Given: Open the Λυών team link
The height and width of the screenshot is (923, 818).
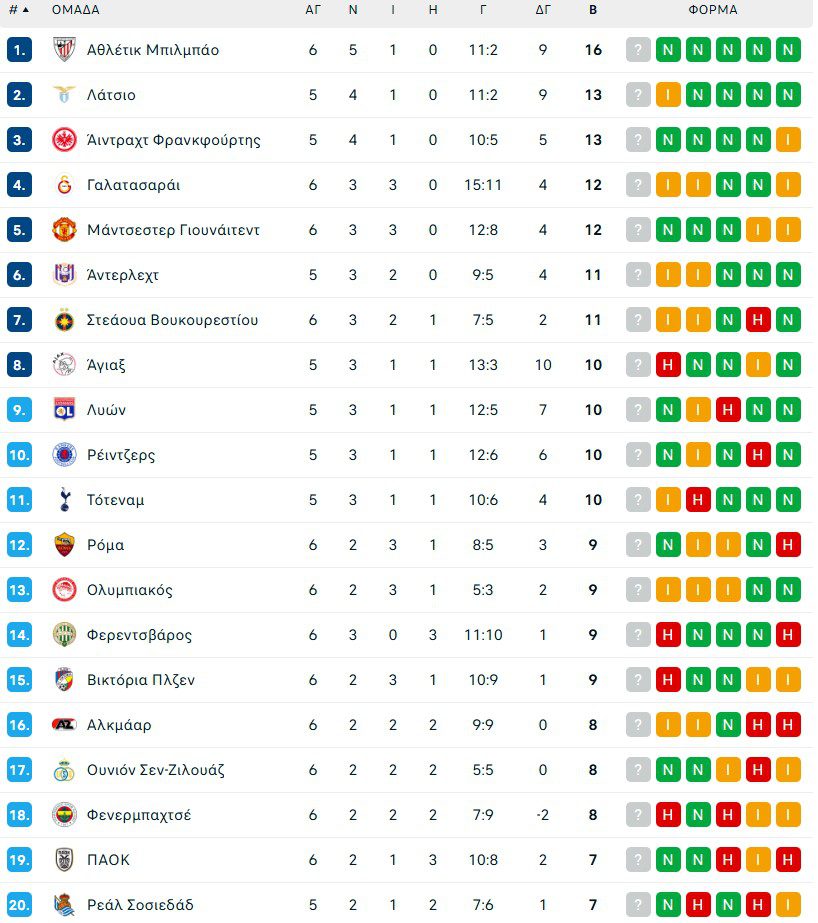Looking at the screenshot, I should click(106, 410).
